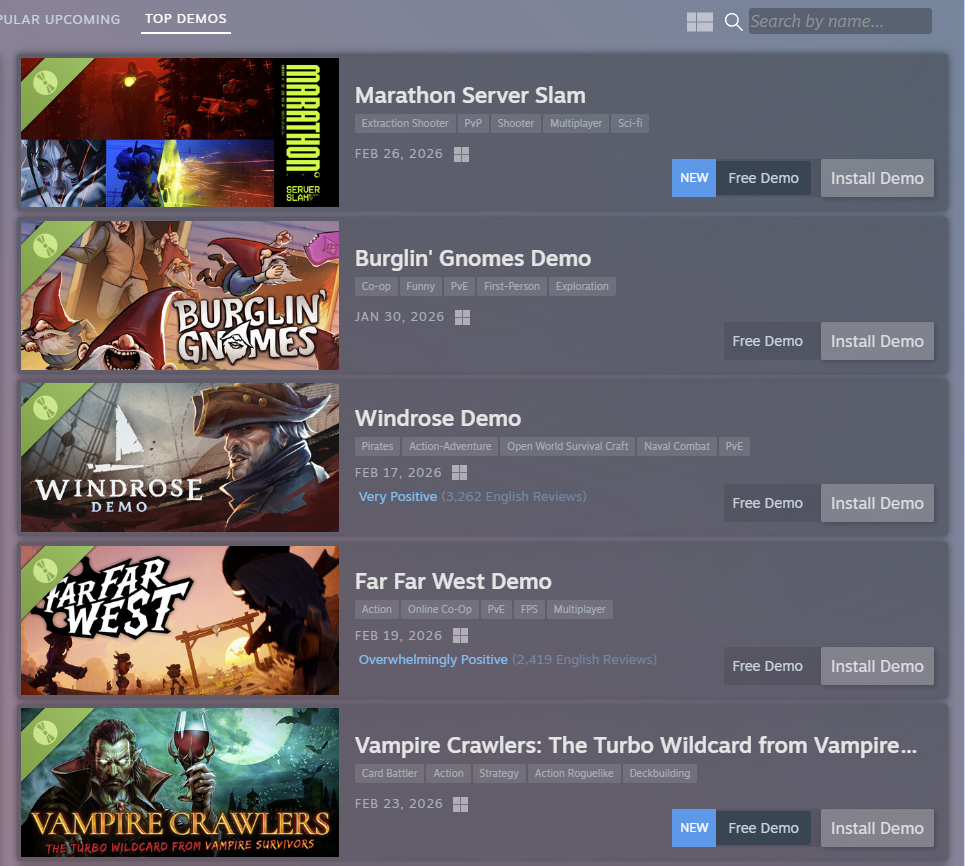Click the demo disc badge on Vampire Crawlers
The height and width of the screenshot is (866, 965).
point(46,732)
